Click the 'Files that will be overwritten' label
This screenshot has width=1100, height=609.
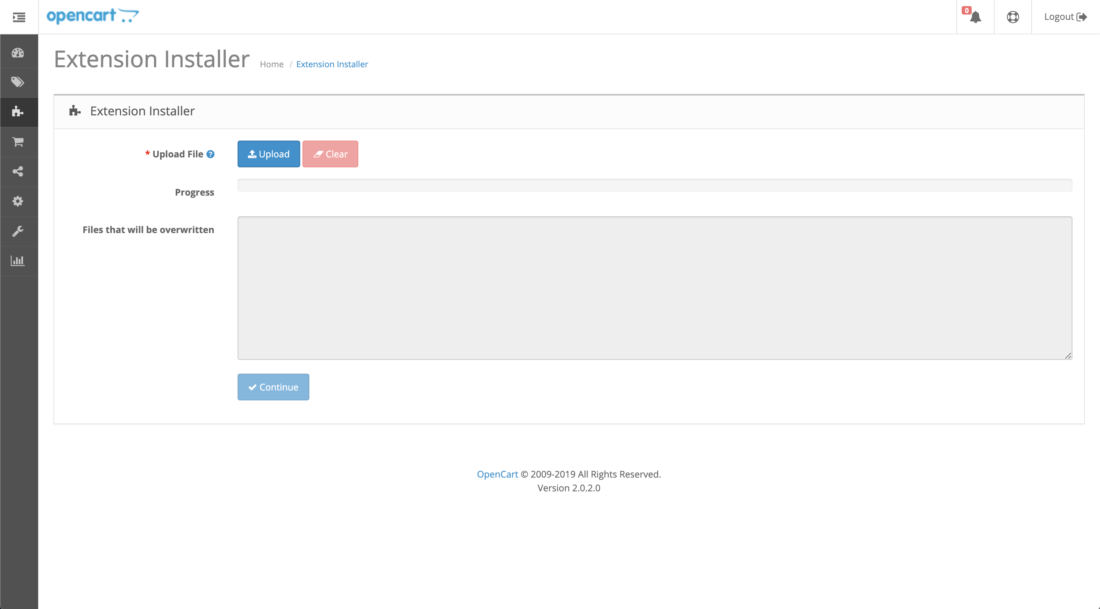click(148, 229)
